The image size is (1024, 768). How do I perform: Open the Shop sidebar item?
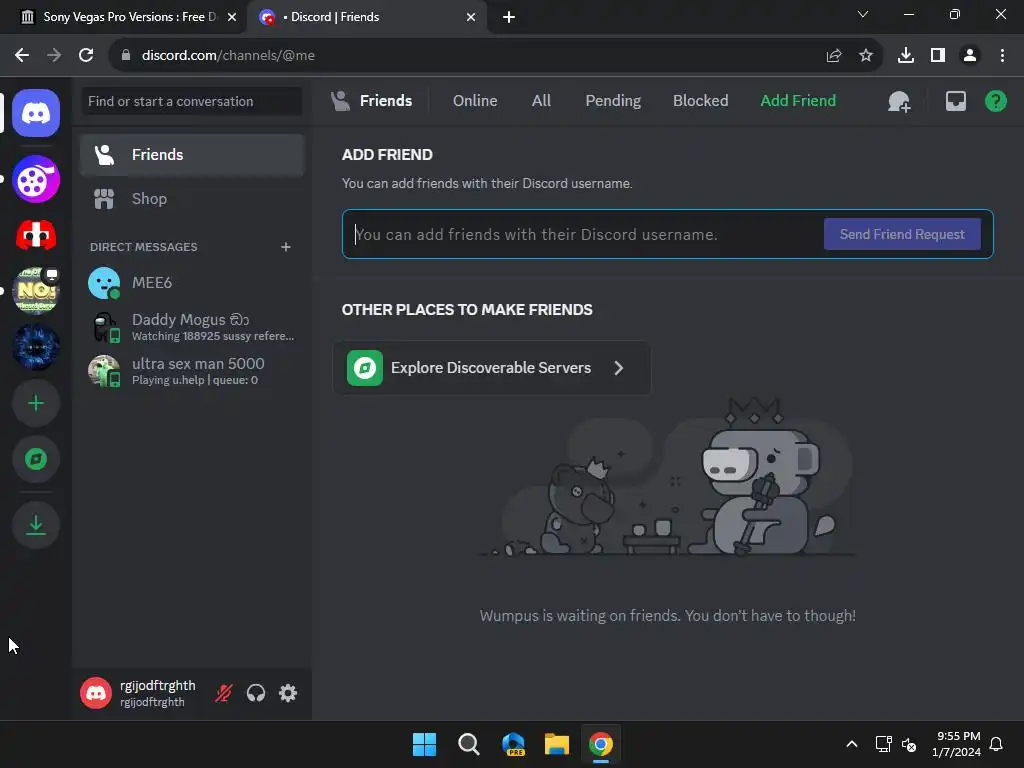(192, 199)
